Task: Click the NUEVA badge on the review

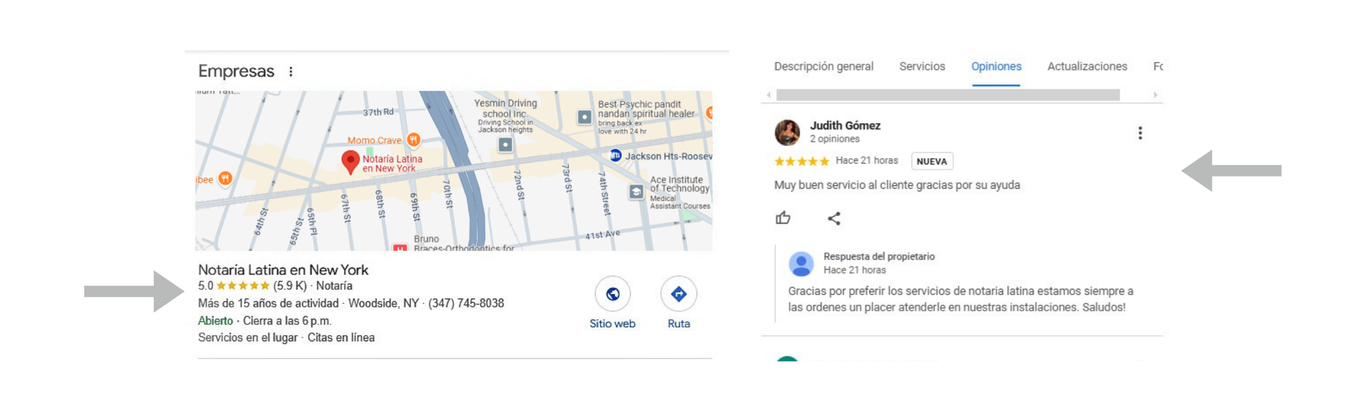Action: point(932,161)
